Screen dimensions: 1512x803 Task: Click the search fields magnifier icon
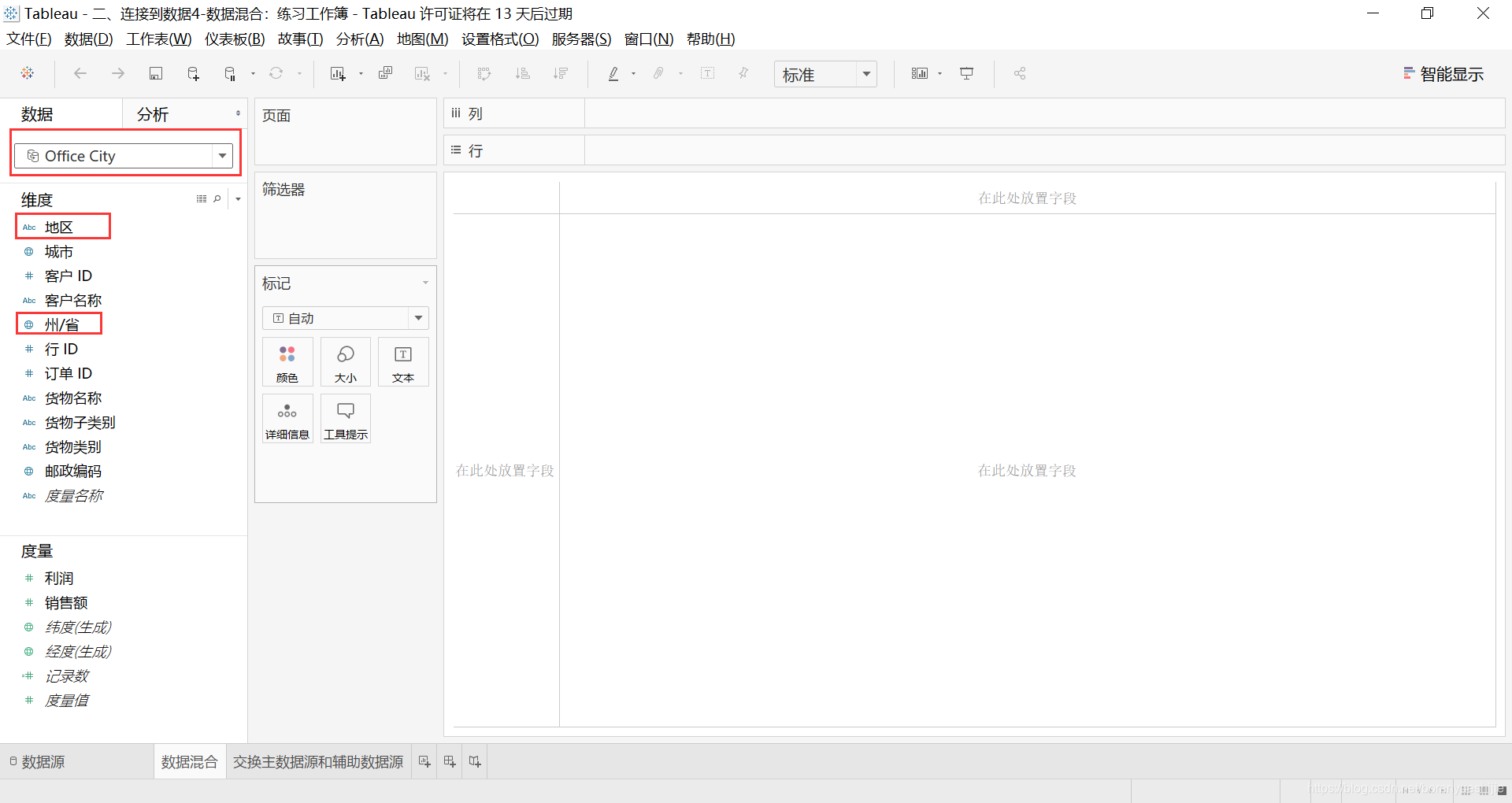pyautogui.click(x=217, y=199)
